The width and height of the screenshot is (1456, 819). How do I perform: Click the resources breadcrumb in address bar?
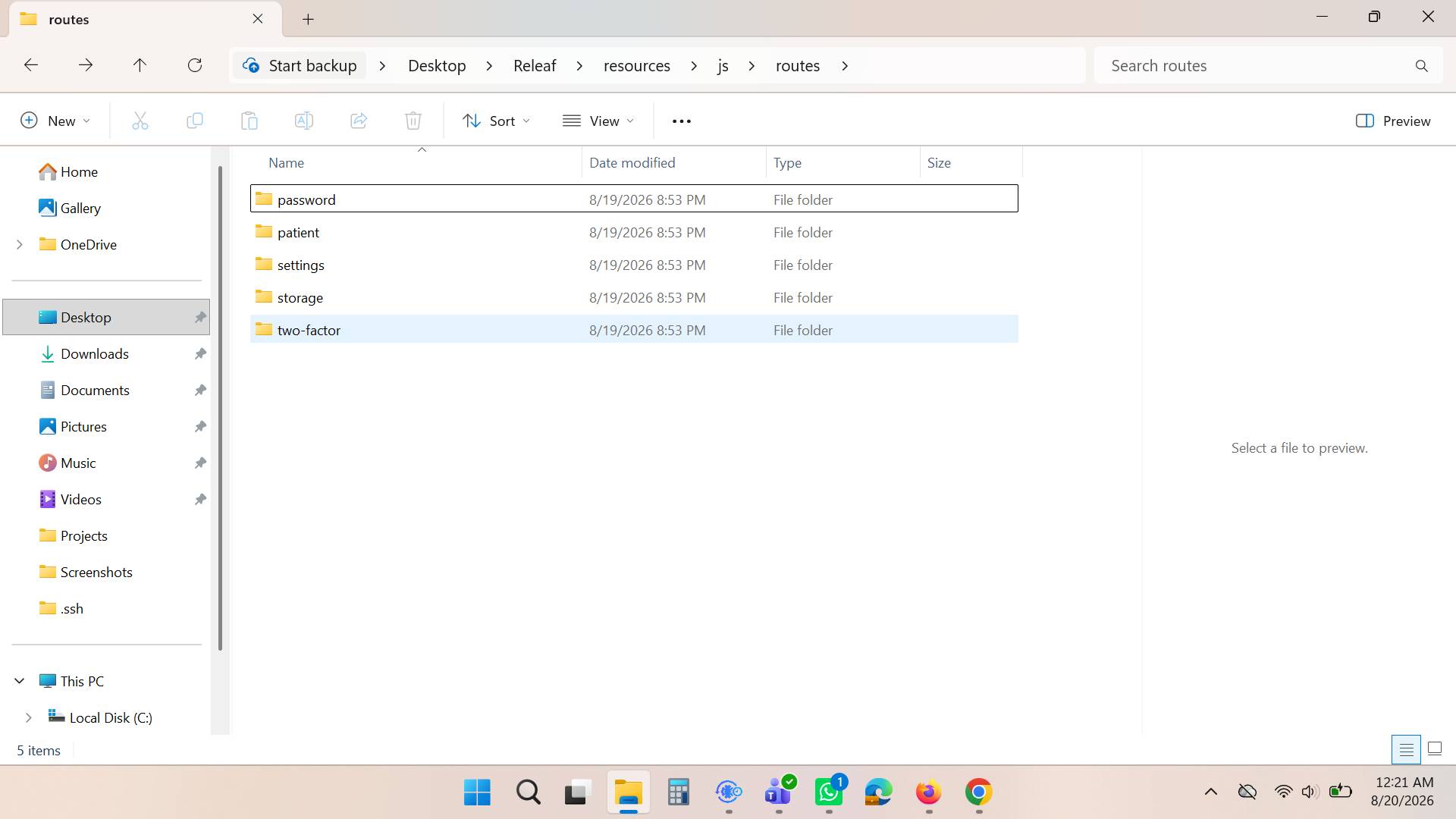click(637, 66)
